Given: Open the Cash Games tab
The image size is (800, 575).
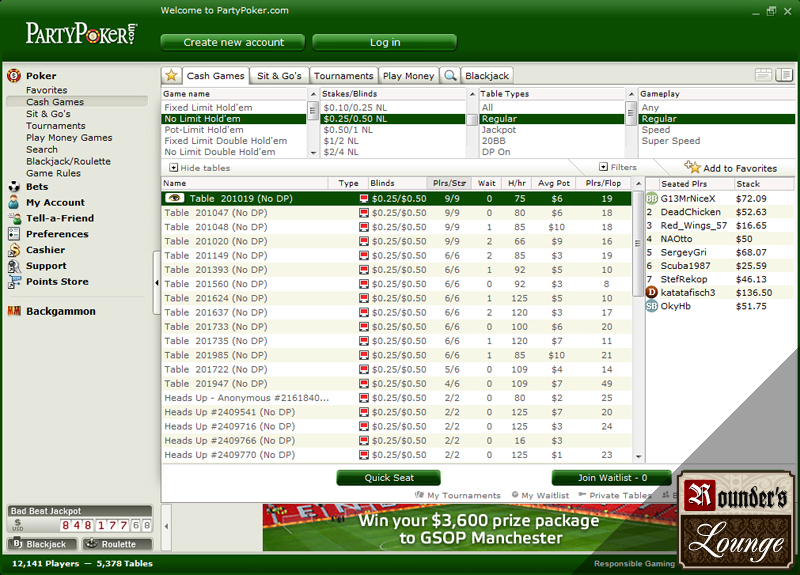Looking at the screenshot, I should [x=215, y=76].
